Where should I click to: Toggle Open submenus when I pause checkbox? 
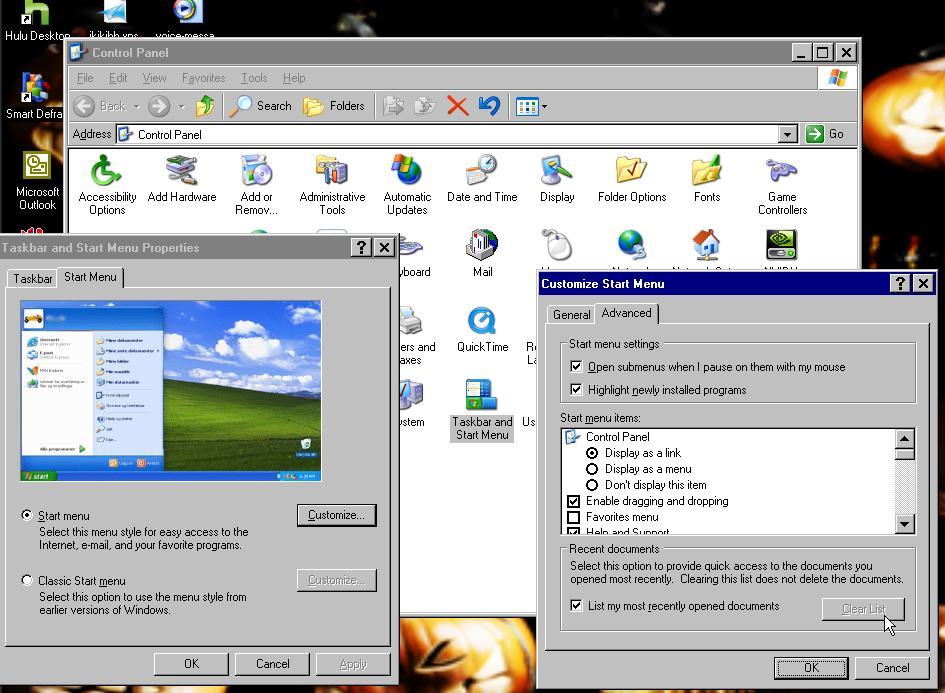click(576, 366)
